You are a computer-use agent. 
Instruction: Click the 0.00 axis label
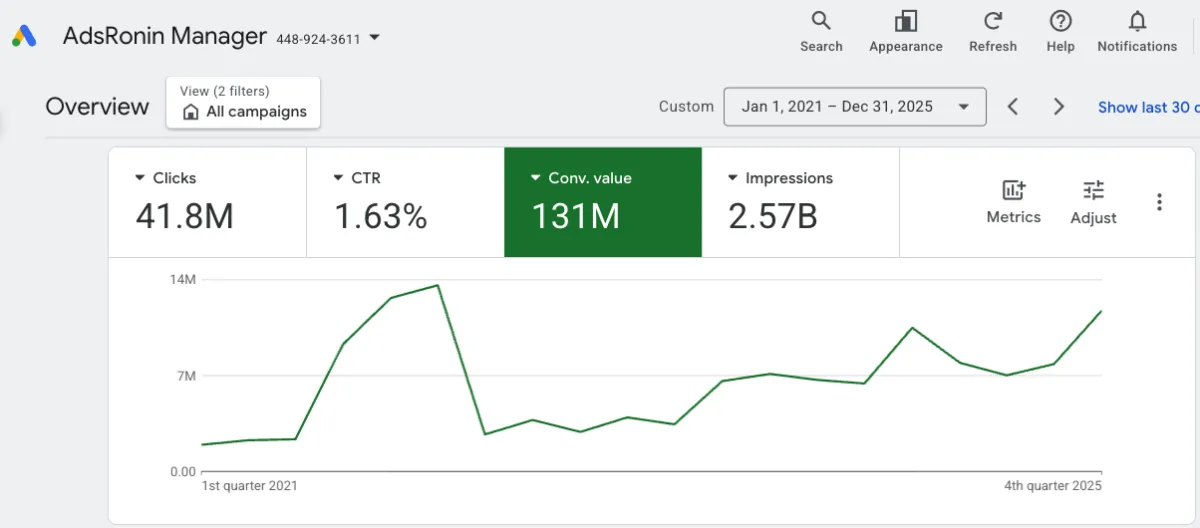[182, 471]
